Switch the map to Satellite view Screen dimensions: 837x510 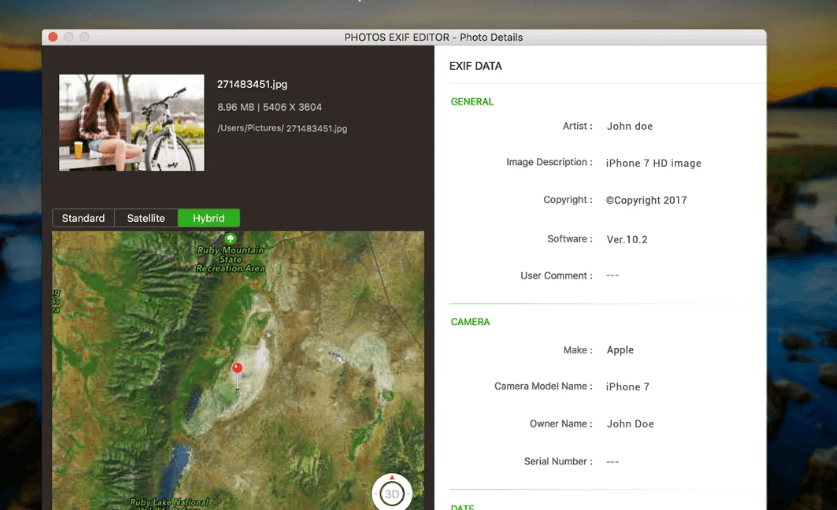146,218
